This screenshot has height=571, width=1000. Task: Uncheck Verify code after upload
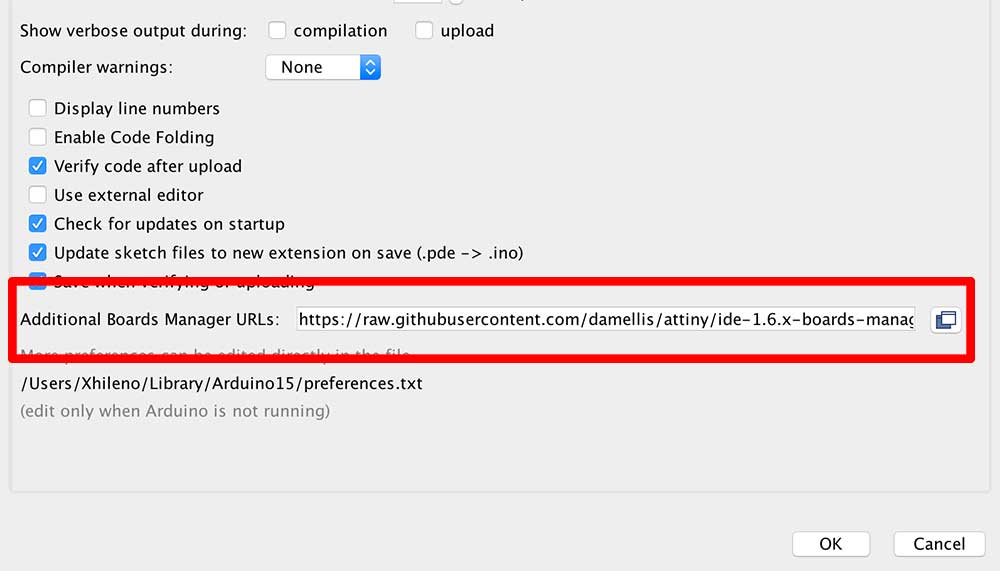tap(38, 166)
